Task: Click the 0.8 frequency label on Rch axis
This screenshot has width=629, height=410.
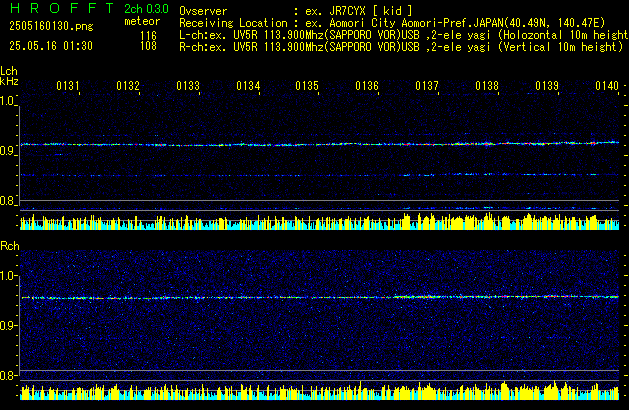Action: click(8, 375)
